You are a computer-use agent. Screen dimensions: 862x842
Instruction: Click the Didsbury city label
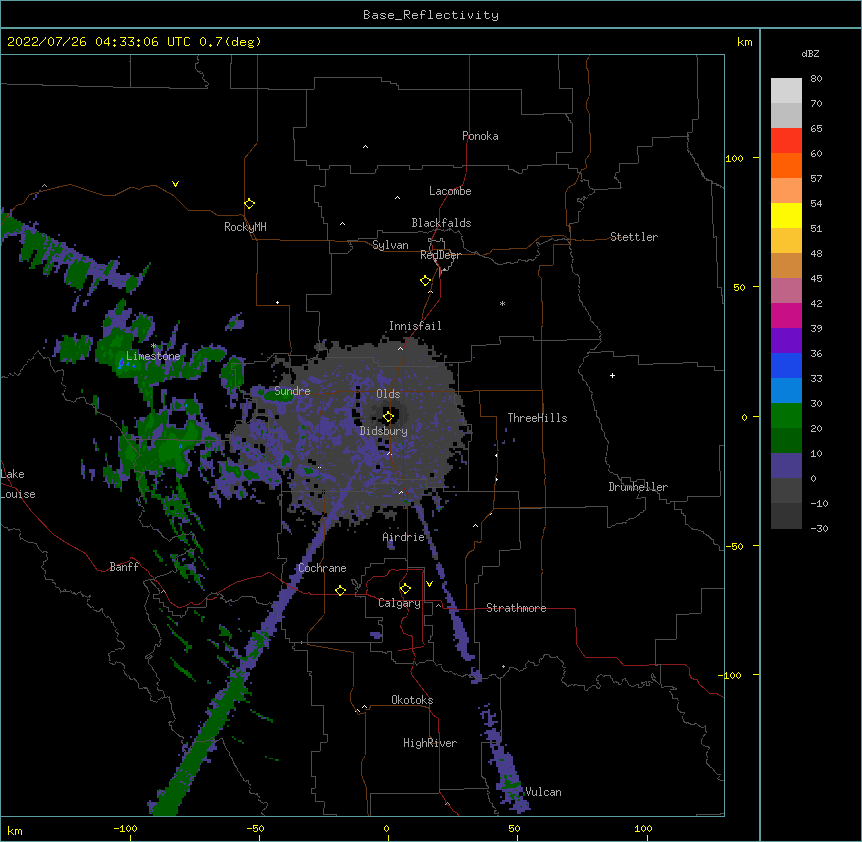[x=384, y=431]
